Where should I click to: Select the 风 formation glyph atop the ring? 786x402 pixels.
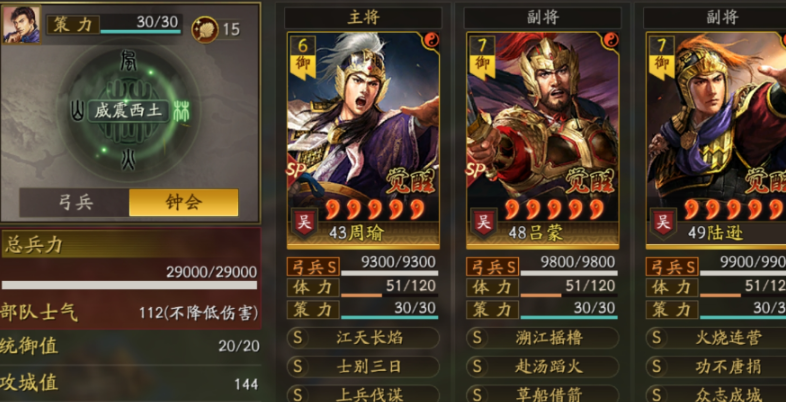128,61
